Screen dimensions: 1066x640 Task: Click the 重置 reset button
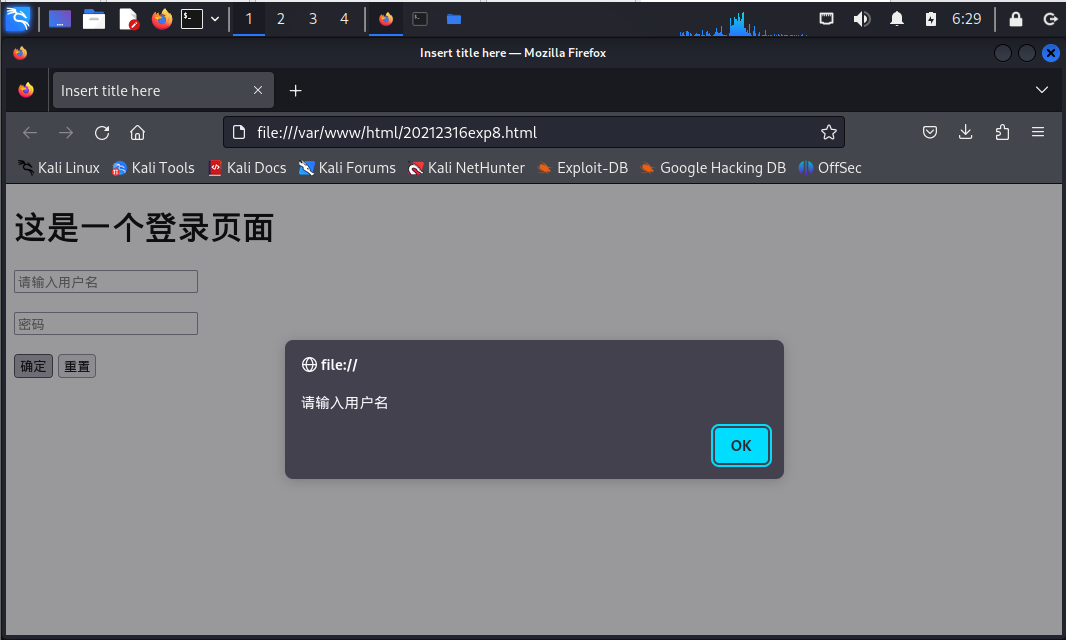[77, 367]
